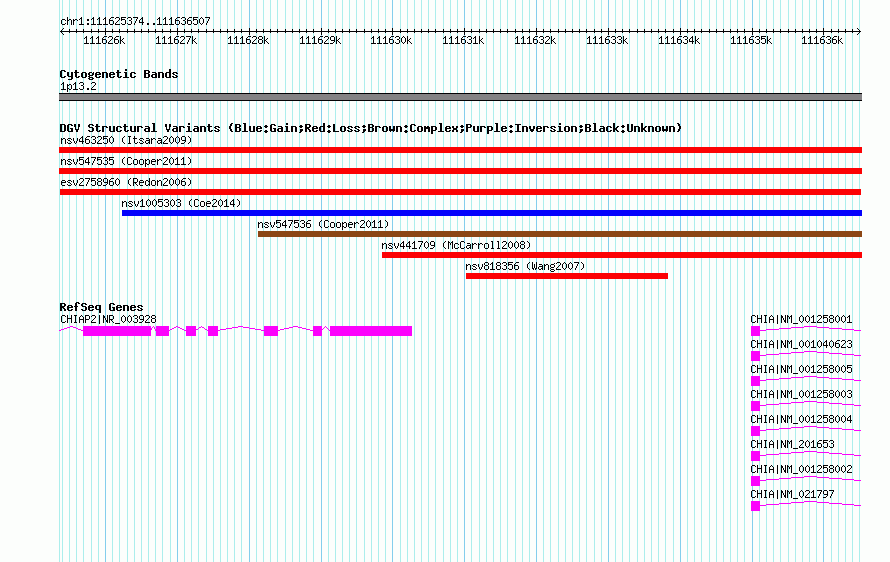Click the 111629k ruler tick label

coord(320,41)
